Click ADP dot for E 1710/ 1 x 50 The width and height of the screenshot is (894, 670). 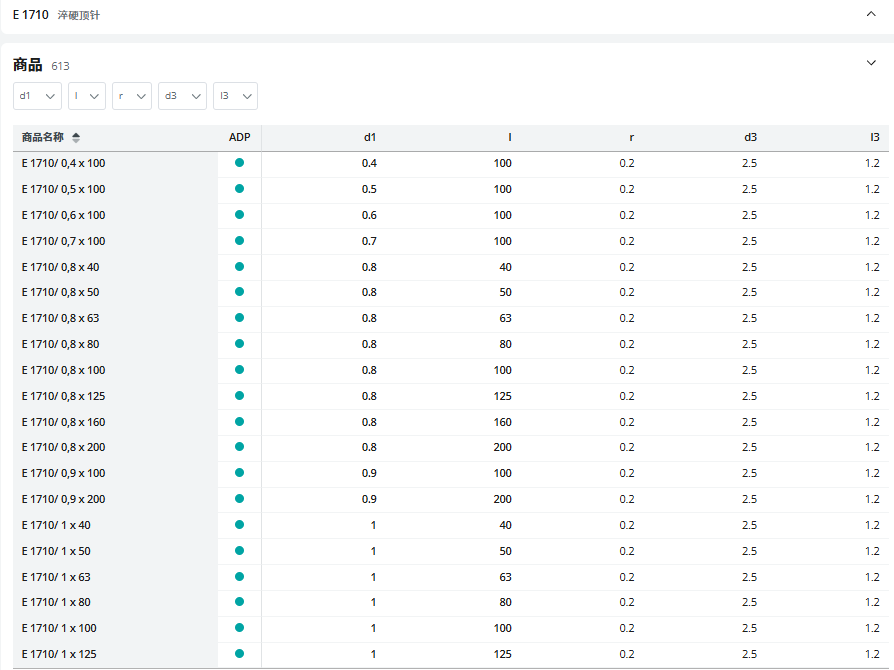pos(239,550)
